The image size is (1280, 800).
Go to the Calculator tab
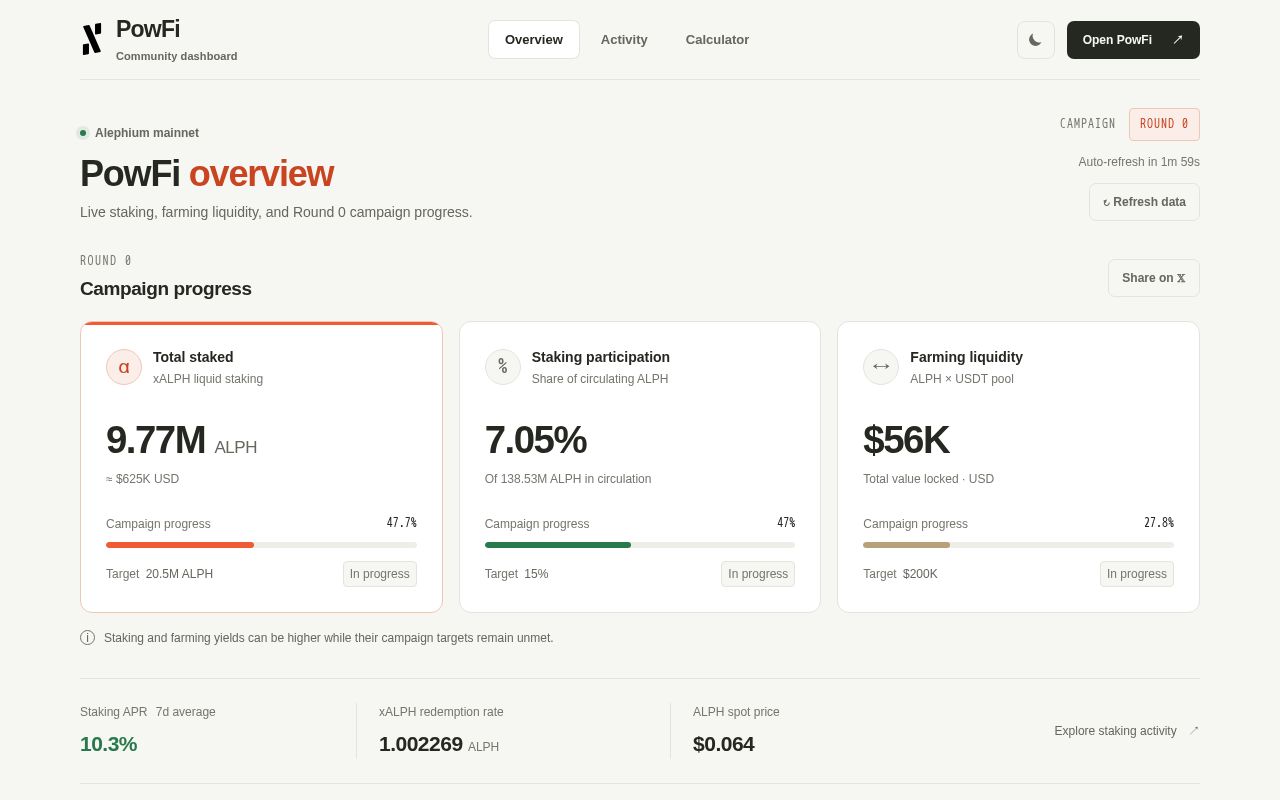click(x=717, y=40)
